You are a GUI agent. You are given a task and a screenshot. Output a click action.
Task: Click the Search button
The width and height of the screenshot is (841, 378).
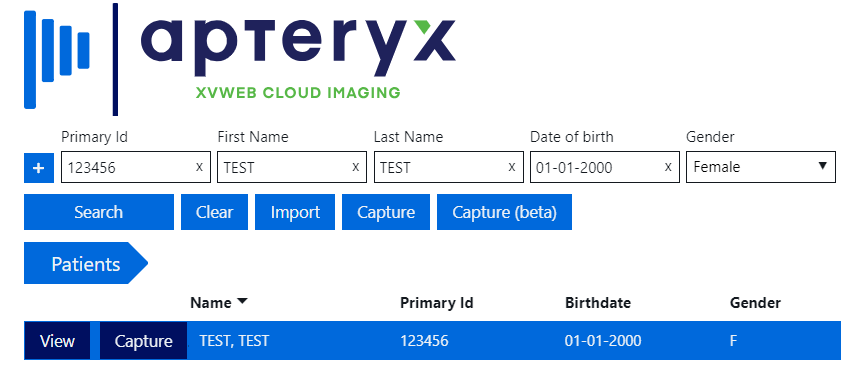coord(99,212)
